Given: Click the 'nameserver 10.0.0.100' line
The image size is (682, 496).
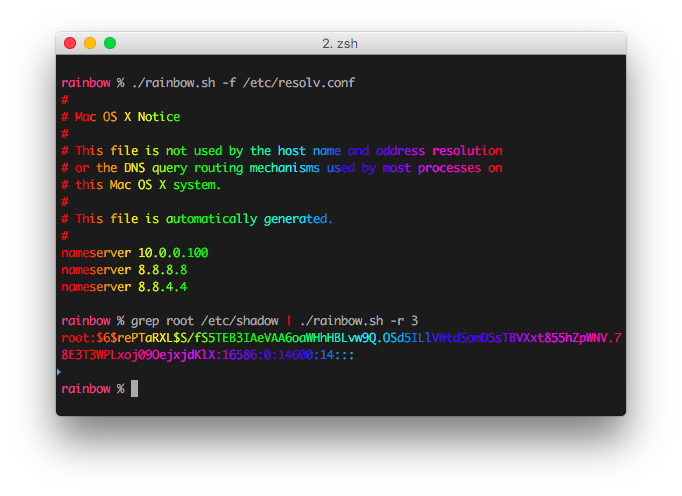Looking at the screenshot, I should pos(135,253).
